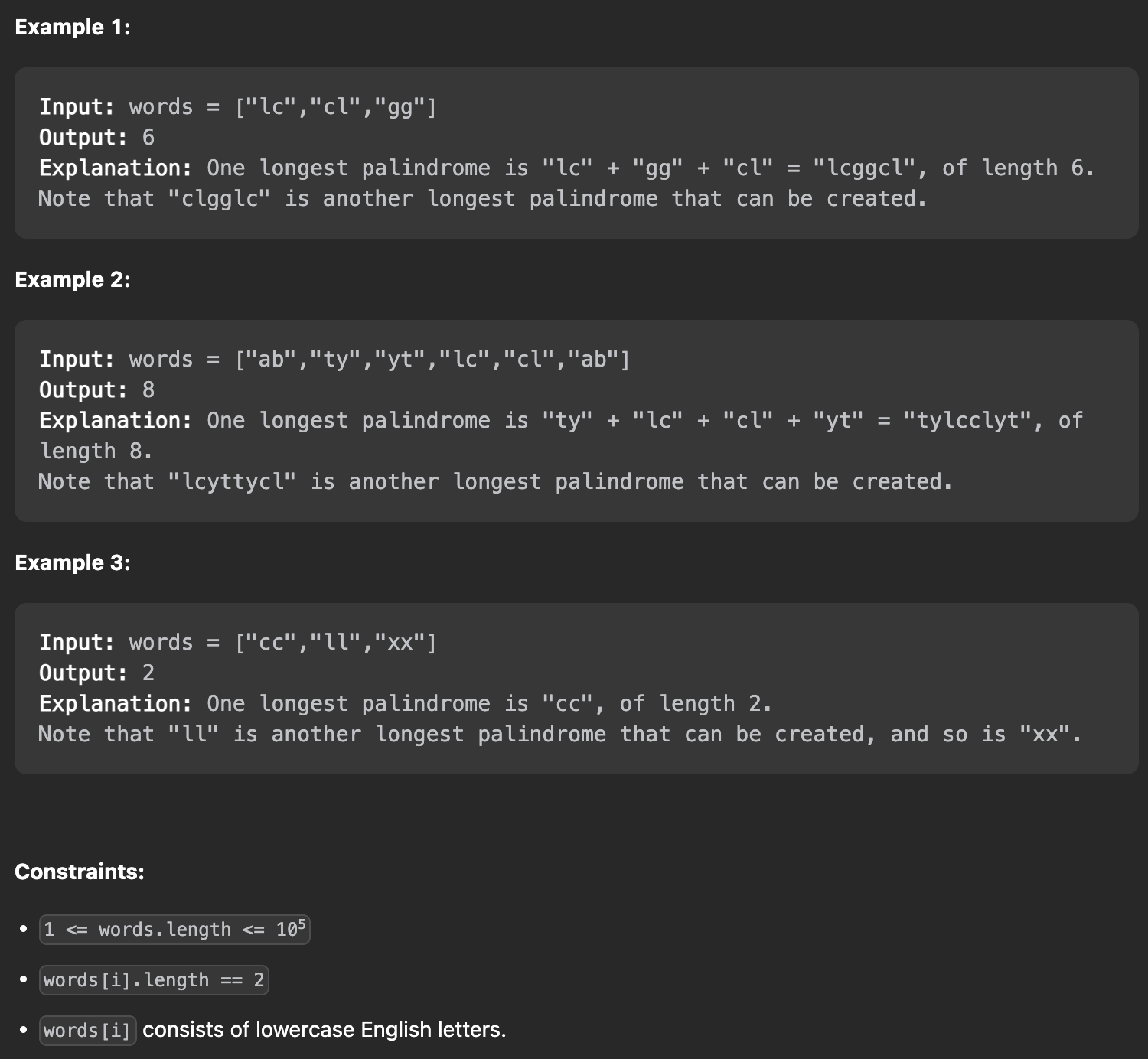Click the words.length constraint code chip
Viewport: 1148px width, 1059px height.
click(x=174, y=930)
